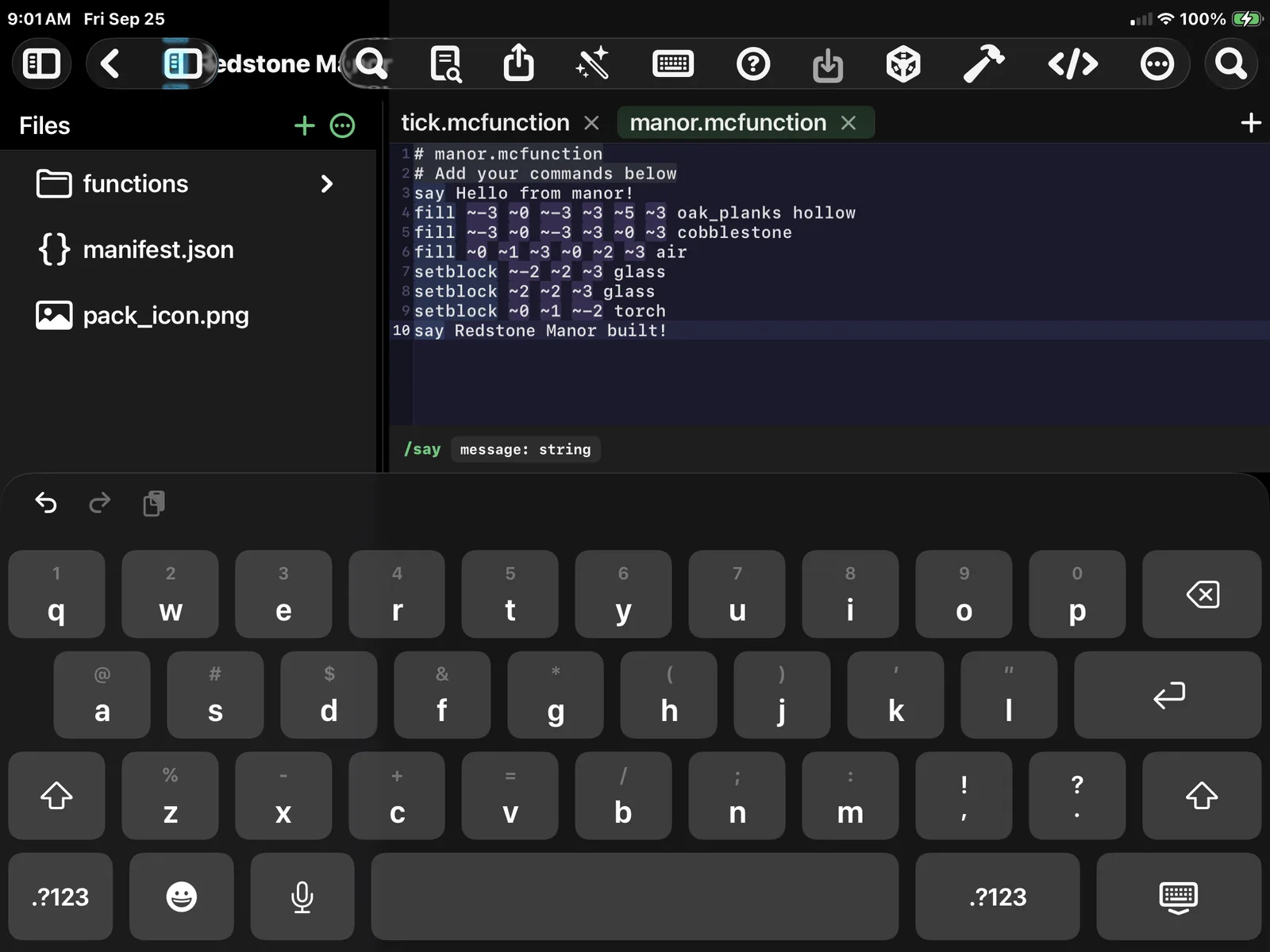Toggle the right shift key

1202,796
